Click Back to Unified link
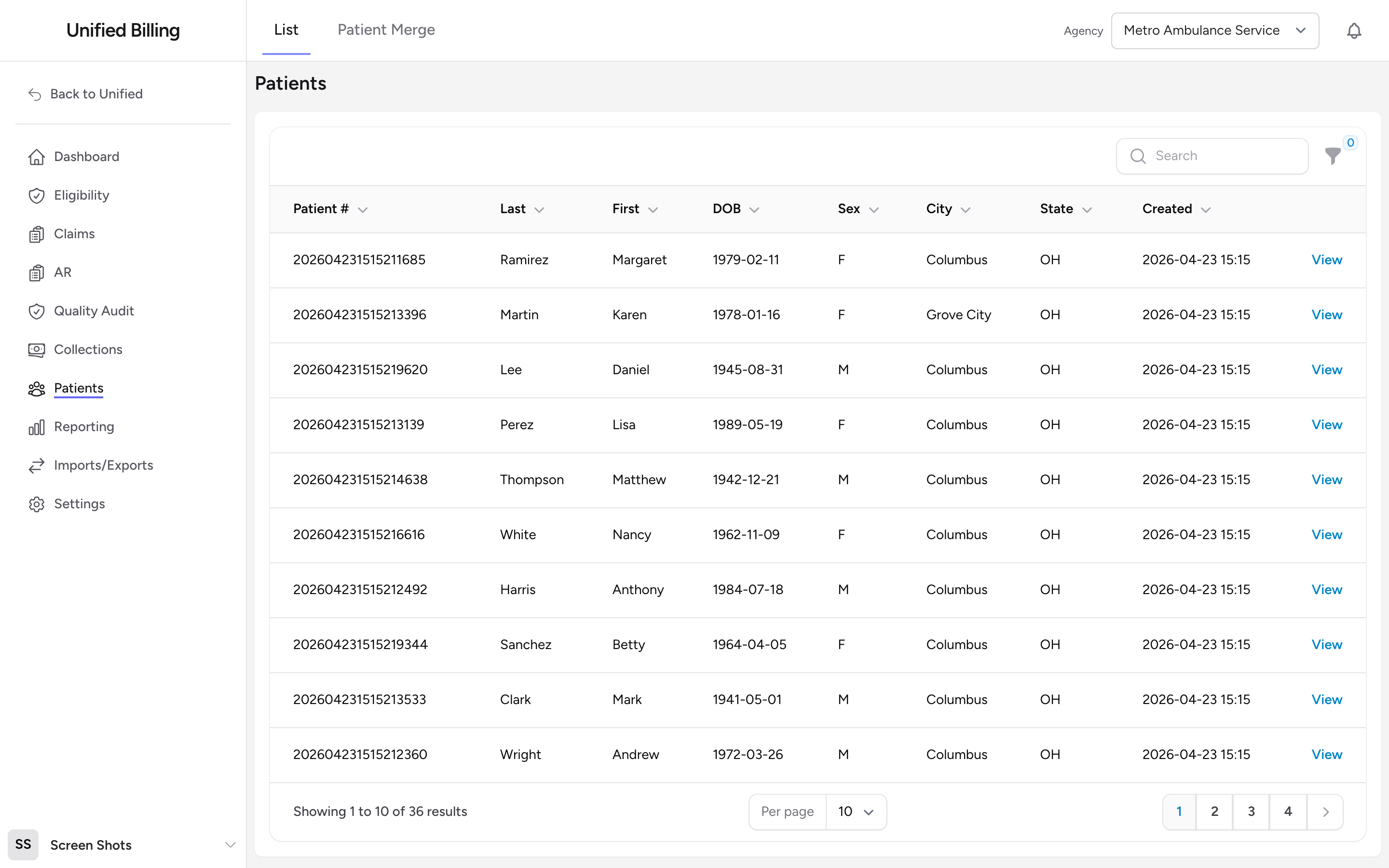Screen dimensions: 1389x868 [96, 94]
